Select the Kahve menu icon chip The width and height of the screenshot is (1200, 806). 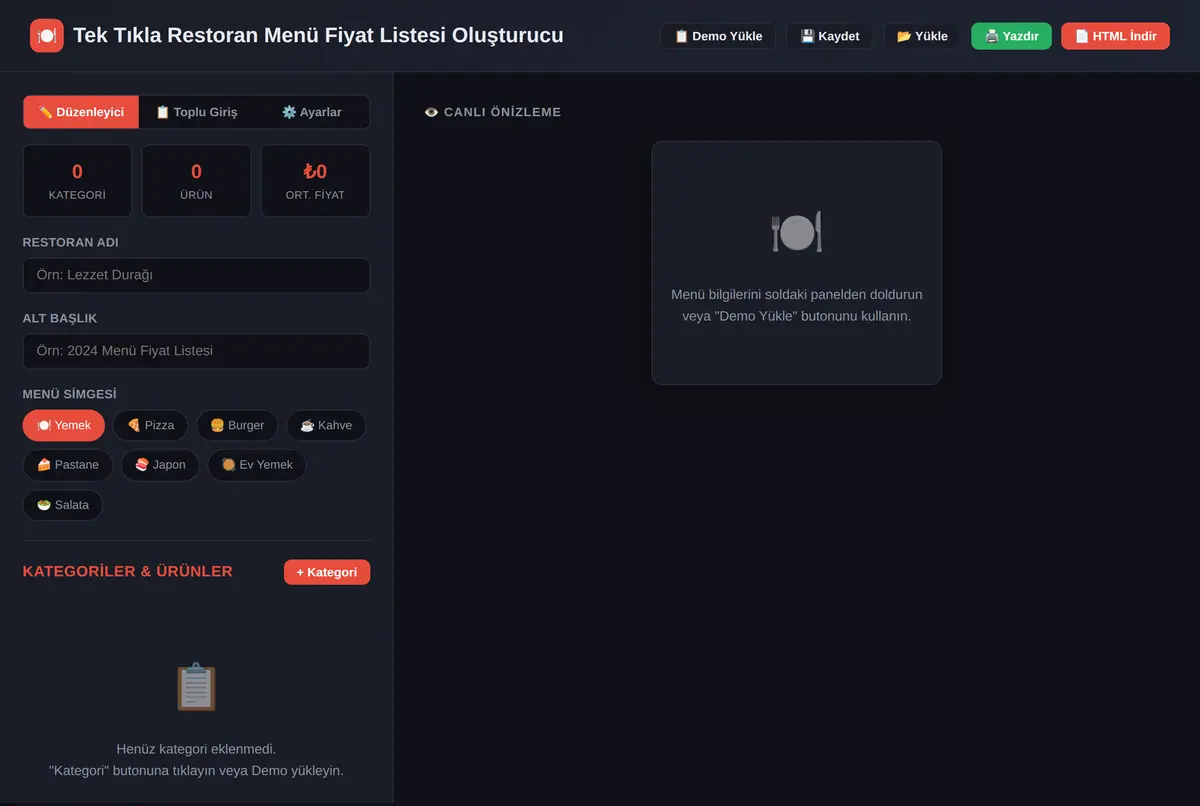(x=326, y=425)
